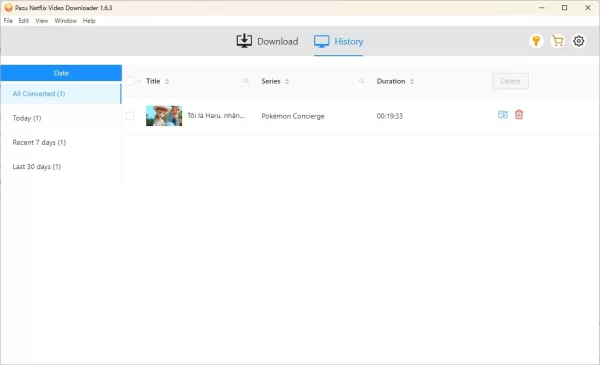
Task: Click the Pazu app logo in title bar
Action: point(8,8)
